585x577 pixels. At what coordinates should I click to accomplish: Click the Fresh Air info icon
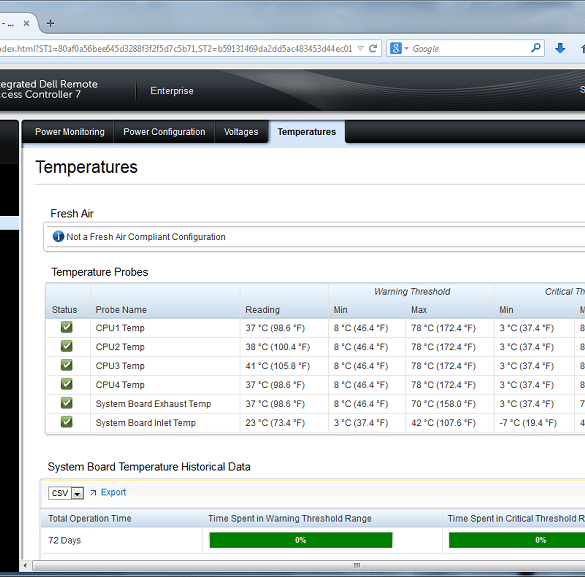58,236
